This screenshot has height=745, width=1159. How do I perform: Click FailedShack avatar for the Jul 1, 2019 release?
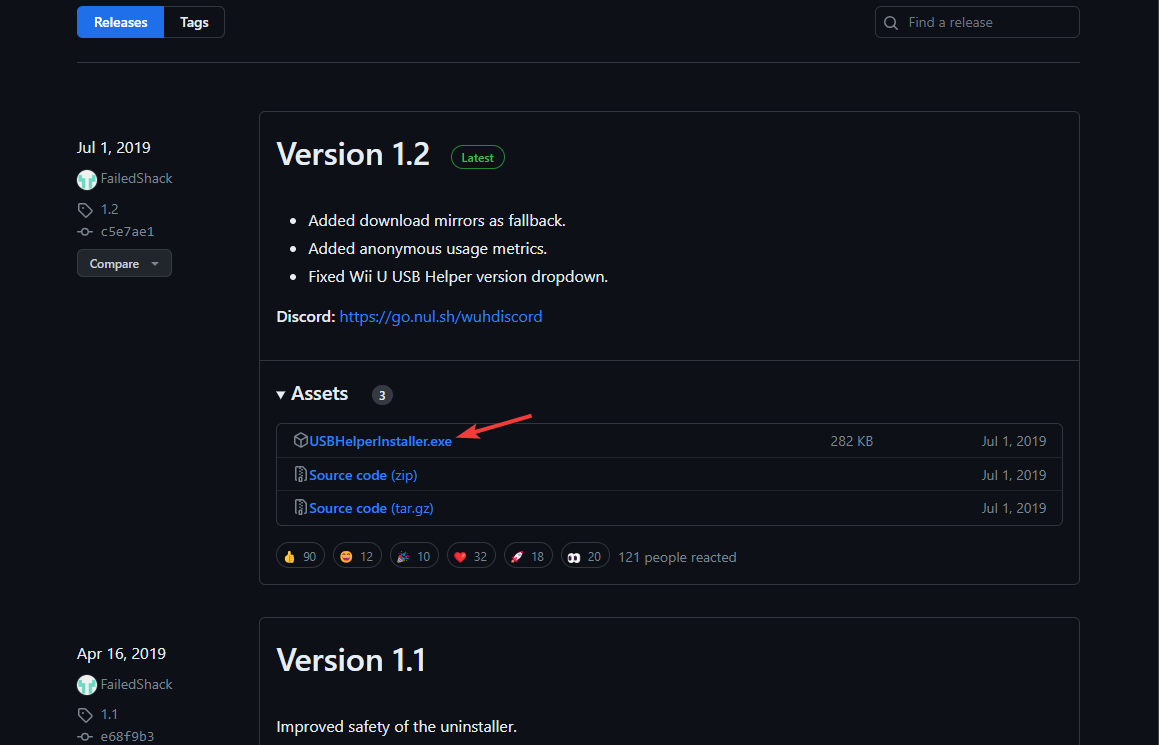pos(86,179)
